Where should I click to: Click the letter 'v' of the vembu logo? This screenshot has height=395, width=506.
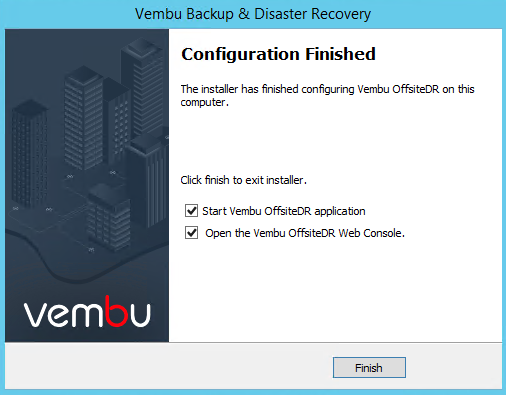[x=35, y=315]
